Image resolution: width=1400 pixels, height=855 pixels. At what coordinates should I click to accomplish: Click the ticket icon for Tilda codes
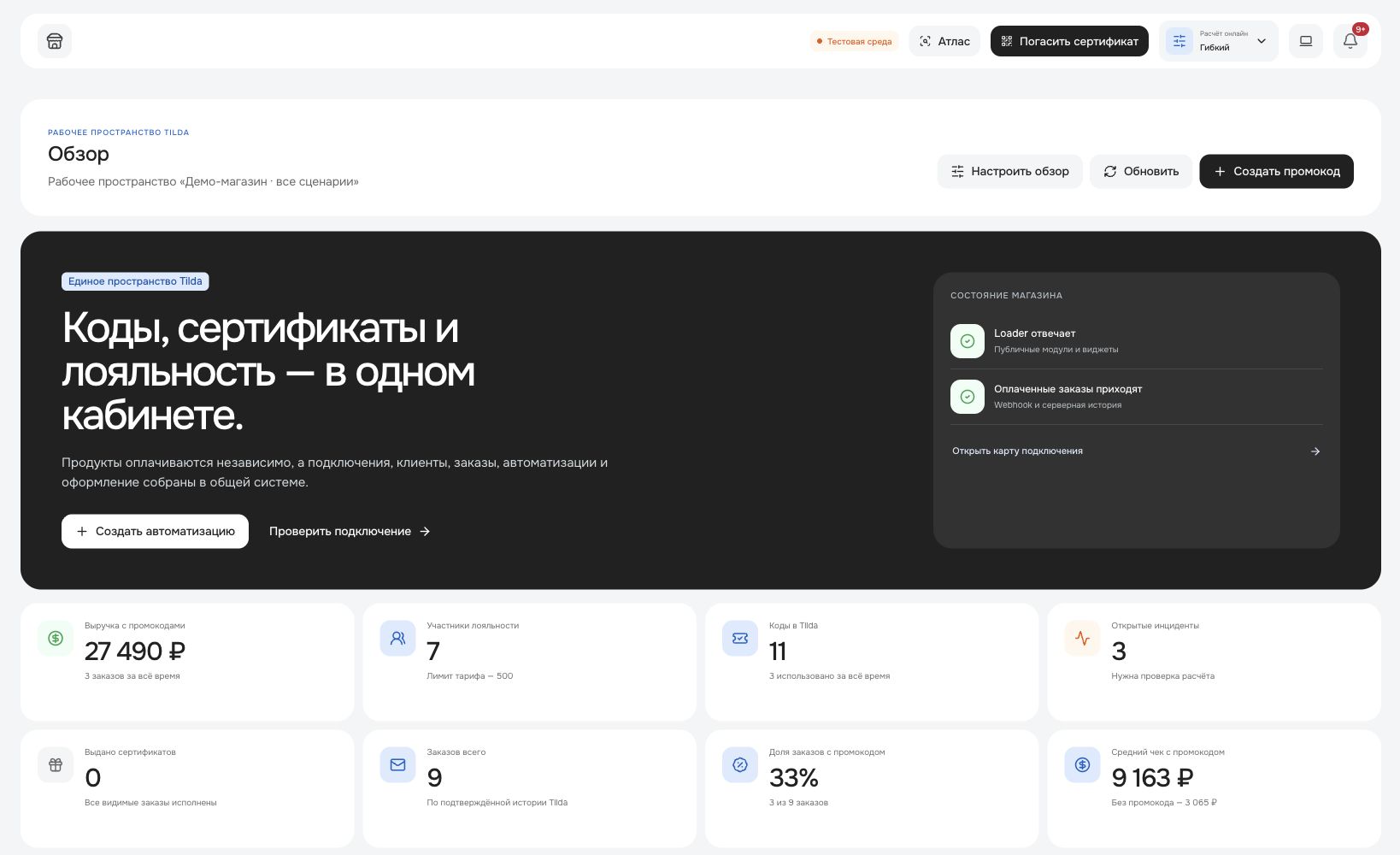coord(740,639)
